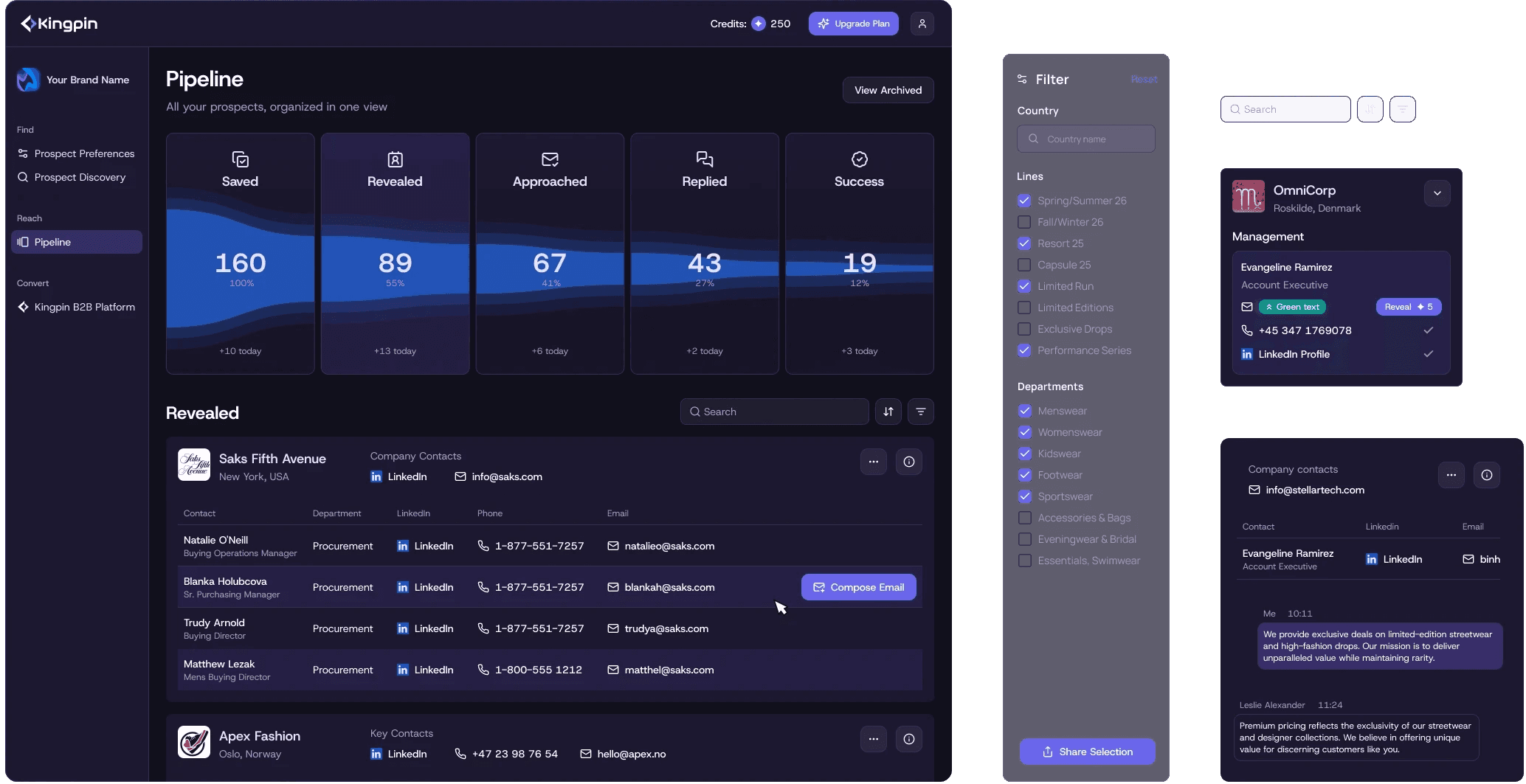Uncheck Performance Series line
Image resolution: width=1526 pixels, height=784 pixels.
(x=1024, y=350)
